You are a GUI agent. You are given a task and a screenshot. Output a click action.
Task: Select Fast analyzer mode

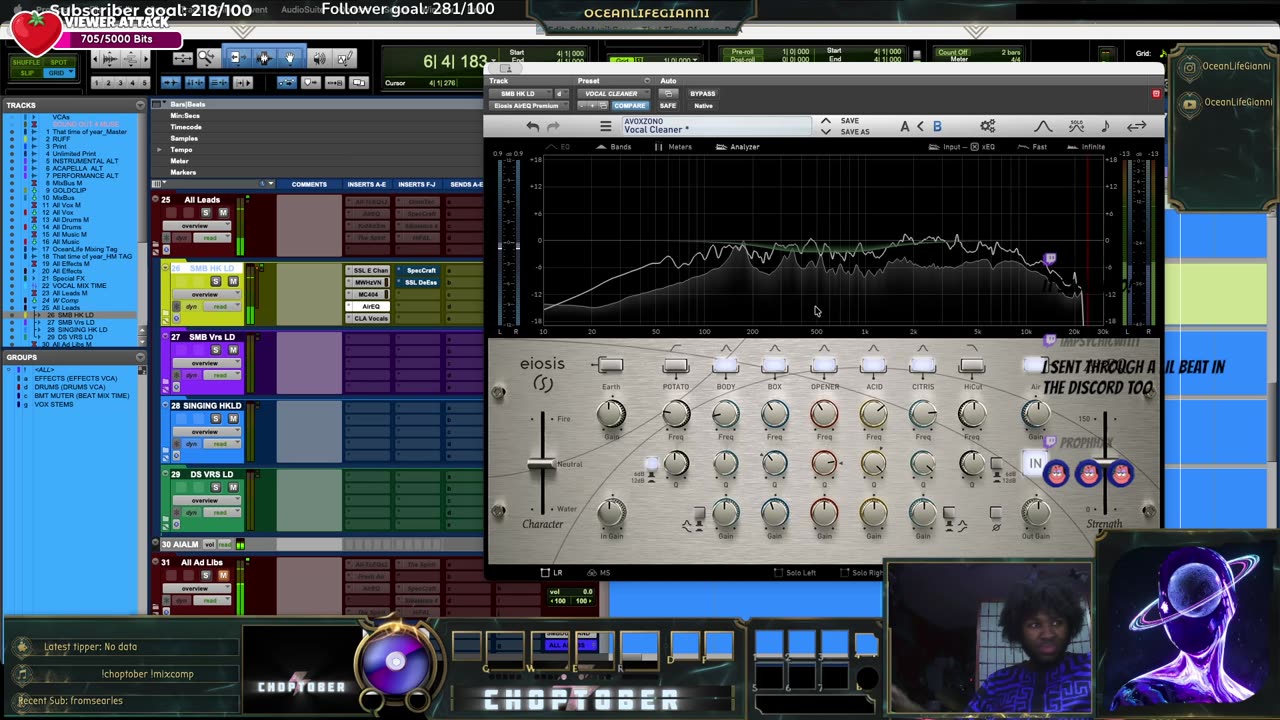1033,147
